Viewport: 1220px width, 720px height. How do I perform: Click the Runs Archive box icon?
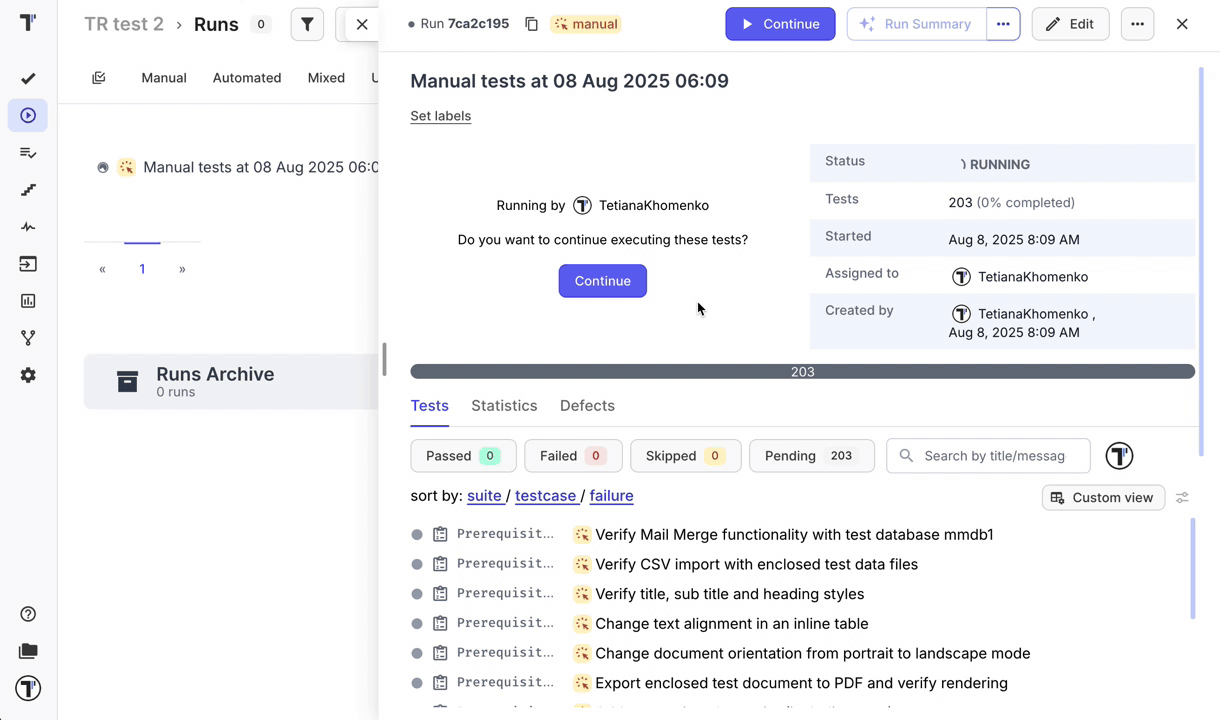click(x=127, y=382)
